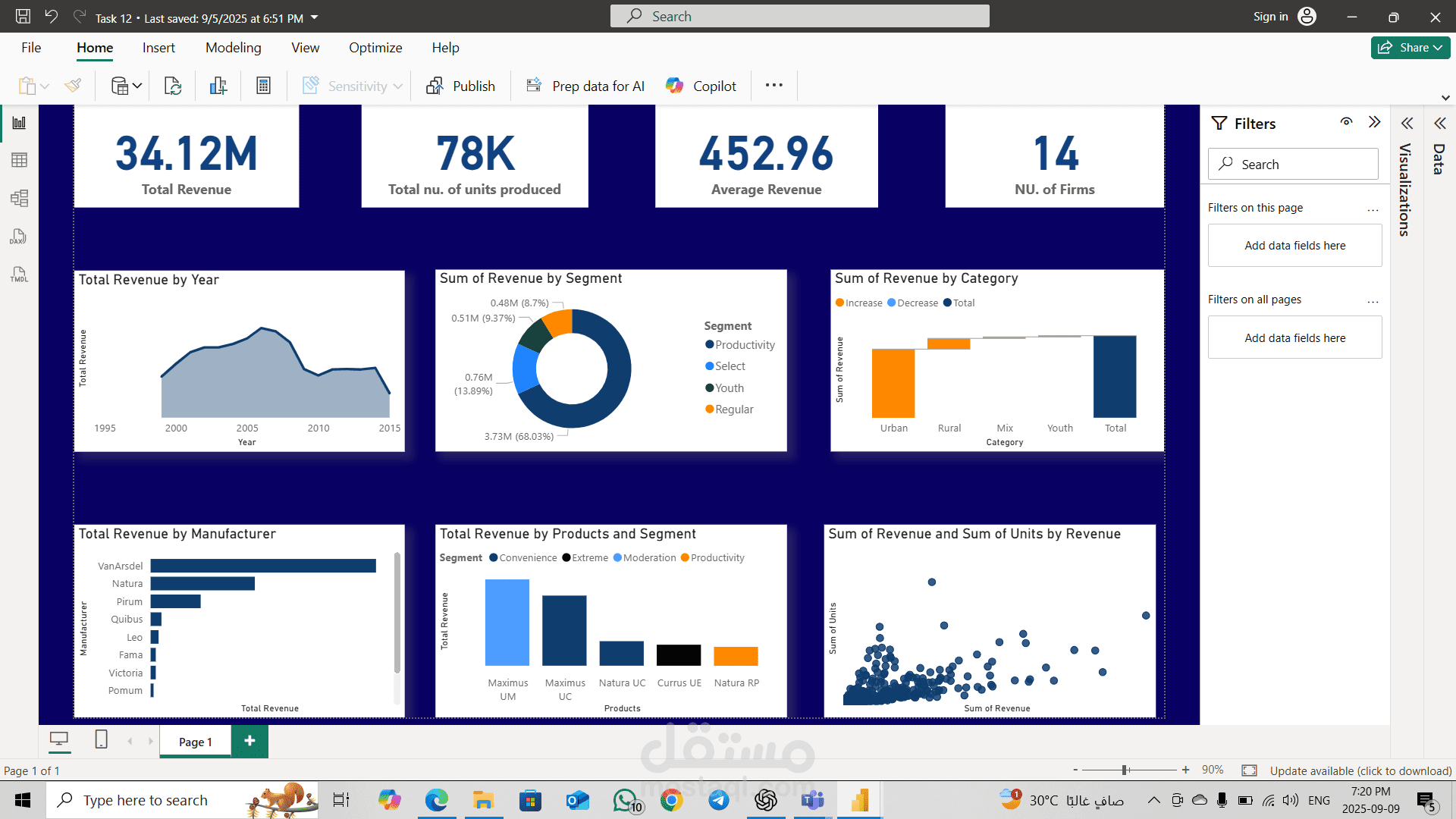Open the Share dropdown
The image size is (1456, 819).
click(x=1410, y=47)
